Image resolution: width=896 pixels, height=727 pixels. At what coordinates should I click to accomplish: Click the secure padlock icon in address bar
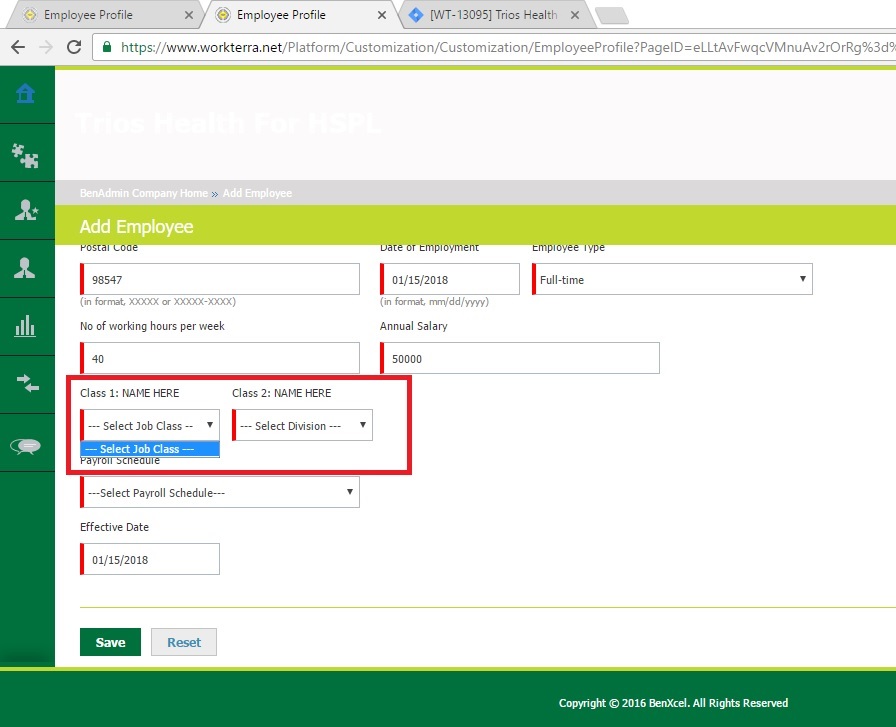tap(107, 47)
